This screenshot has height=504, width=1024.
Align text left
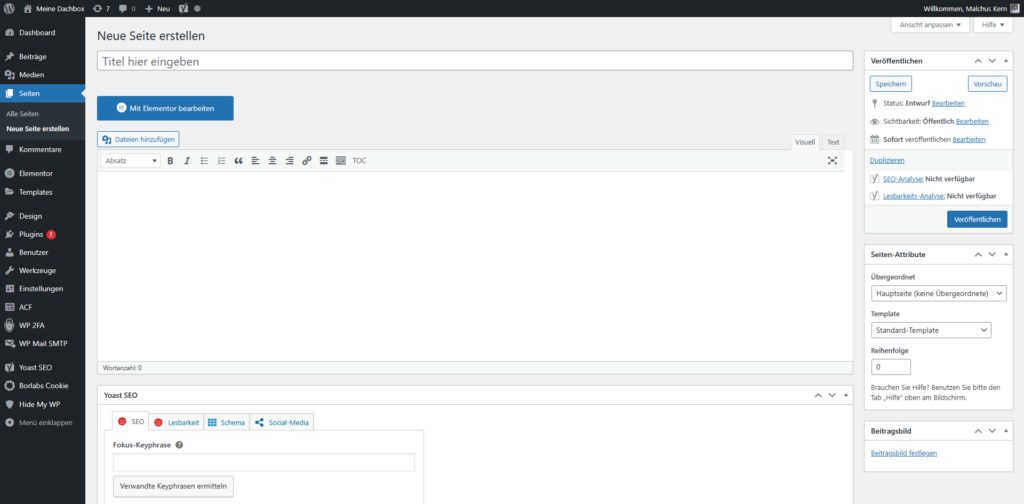255,161
